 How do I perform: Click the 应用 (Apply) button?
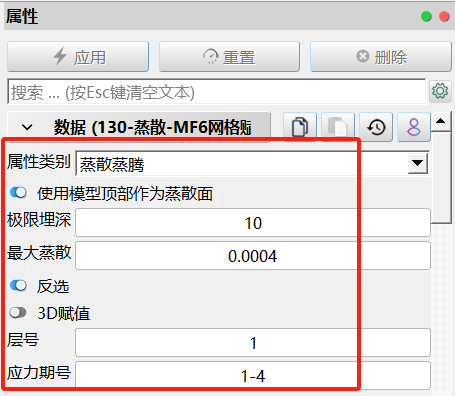[x=78, y=57]
